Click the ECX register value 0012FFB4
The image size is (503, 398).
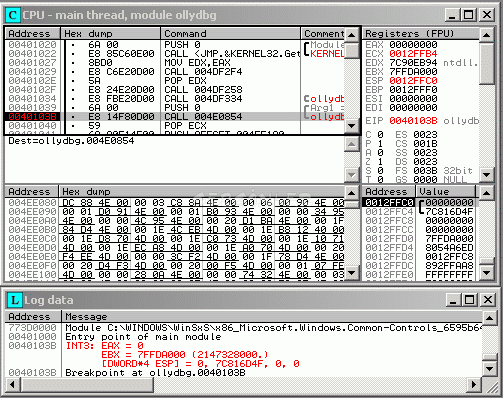(x=413, y=54)
